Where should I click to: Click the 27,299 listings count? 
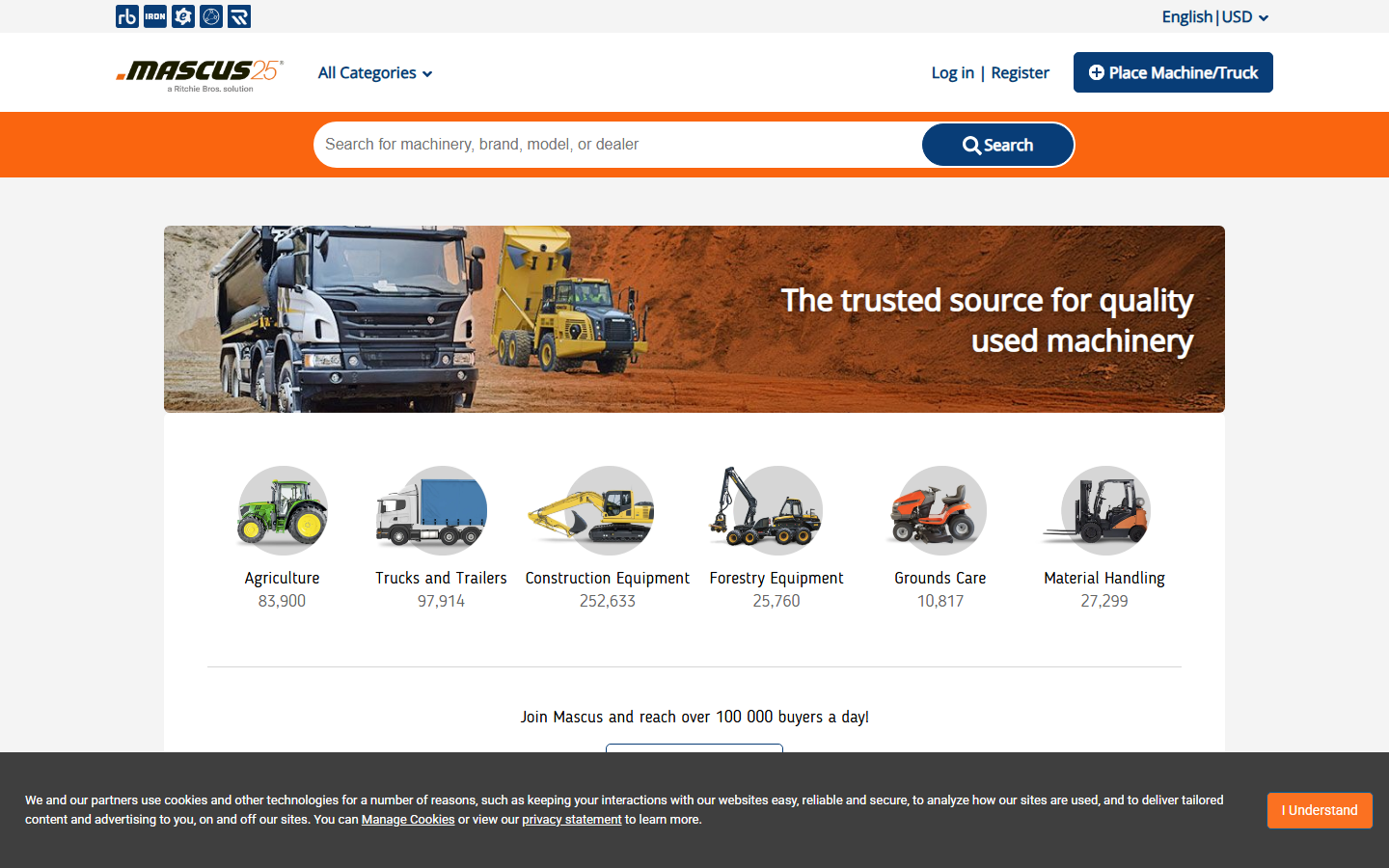click(x=1104, y=601)
